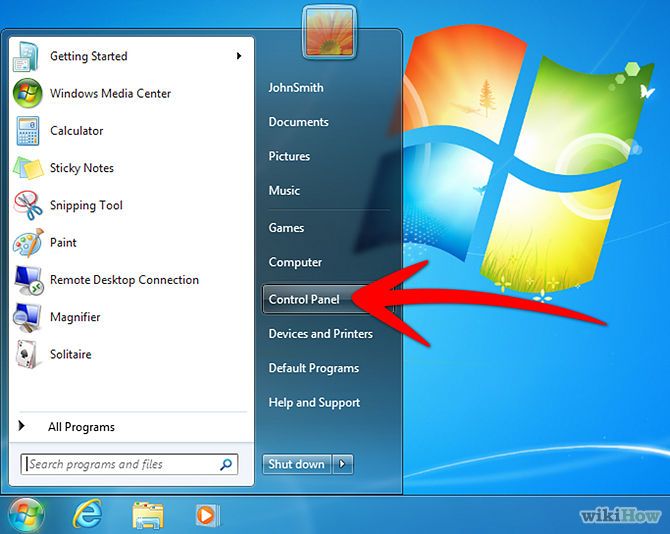Screen dimensions: 670x534
Task: Open the Calculator icon
Action: [x=28, y=131]
